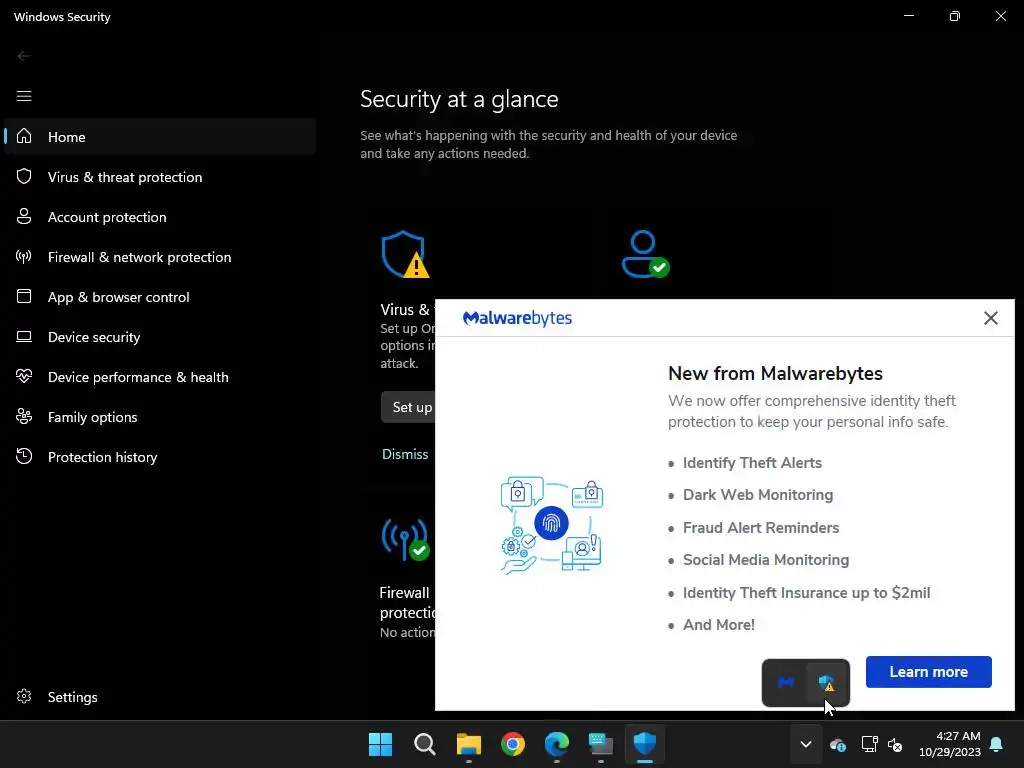Viewport: 1024px width, 768px height.
Task: Click the Device performance heart icon
Action: pyautogui.click(x=24, y=376)
